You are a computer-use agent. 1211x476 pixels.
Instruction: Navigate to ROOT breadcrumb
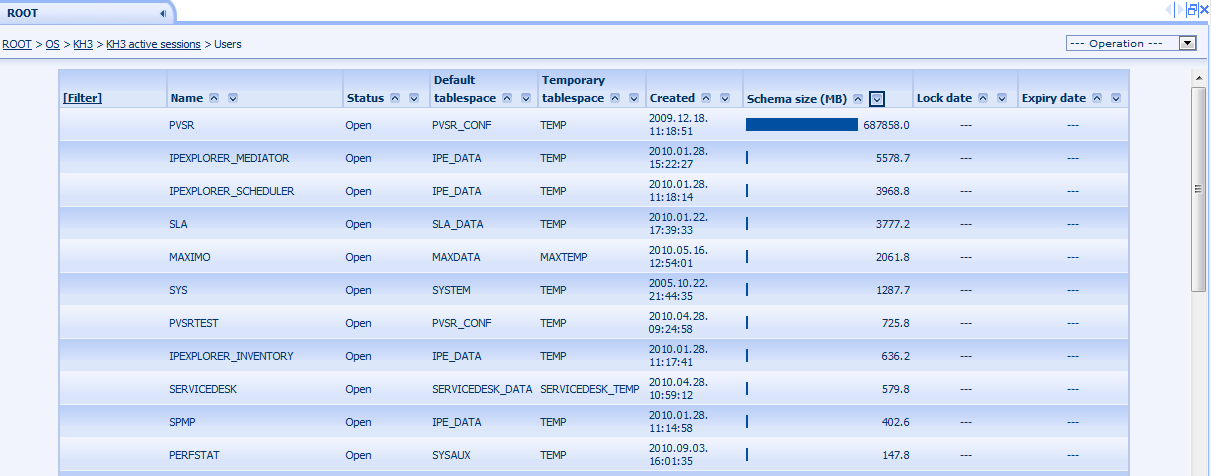16,44
